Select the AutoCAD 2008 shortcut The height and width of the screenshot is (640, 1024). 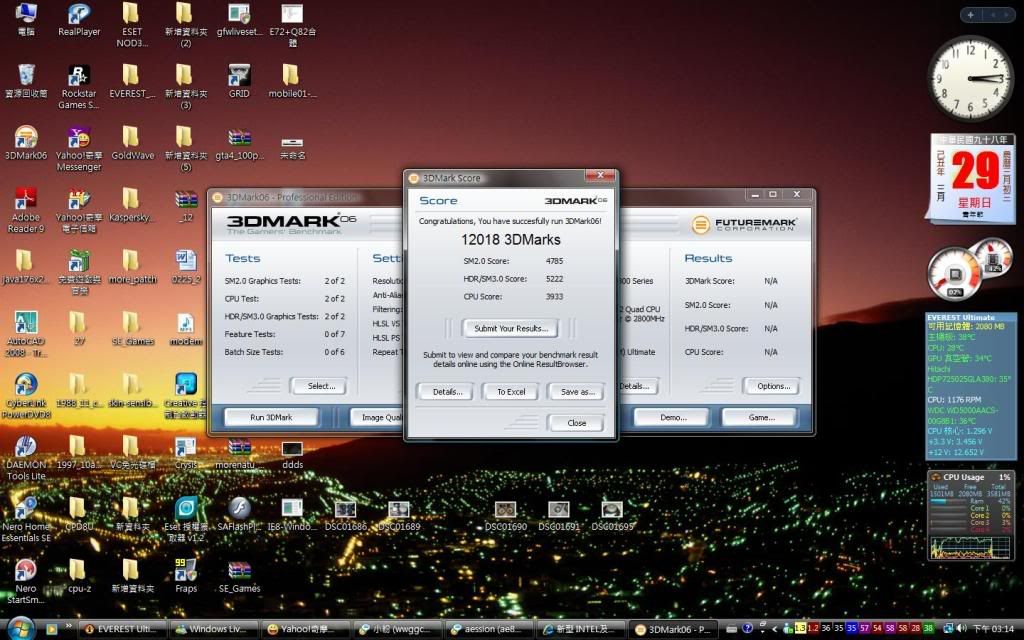(25, 334)
